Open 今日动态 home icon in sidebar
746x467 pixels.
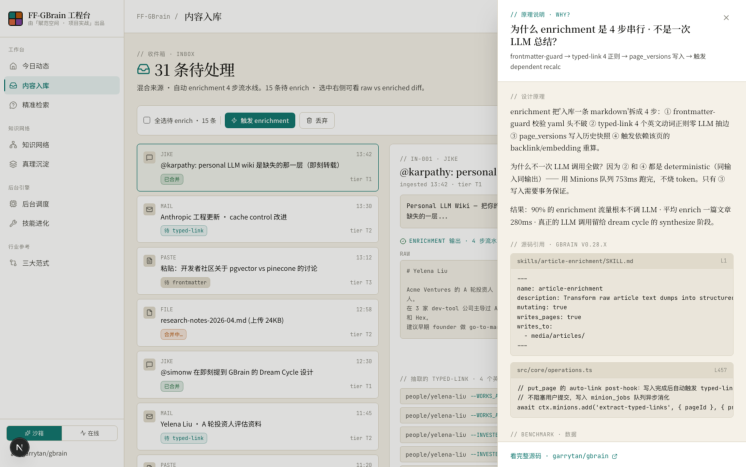[x=13, y=66]
